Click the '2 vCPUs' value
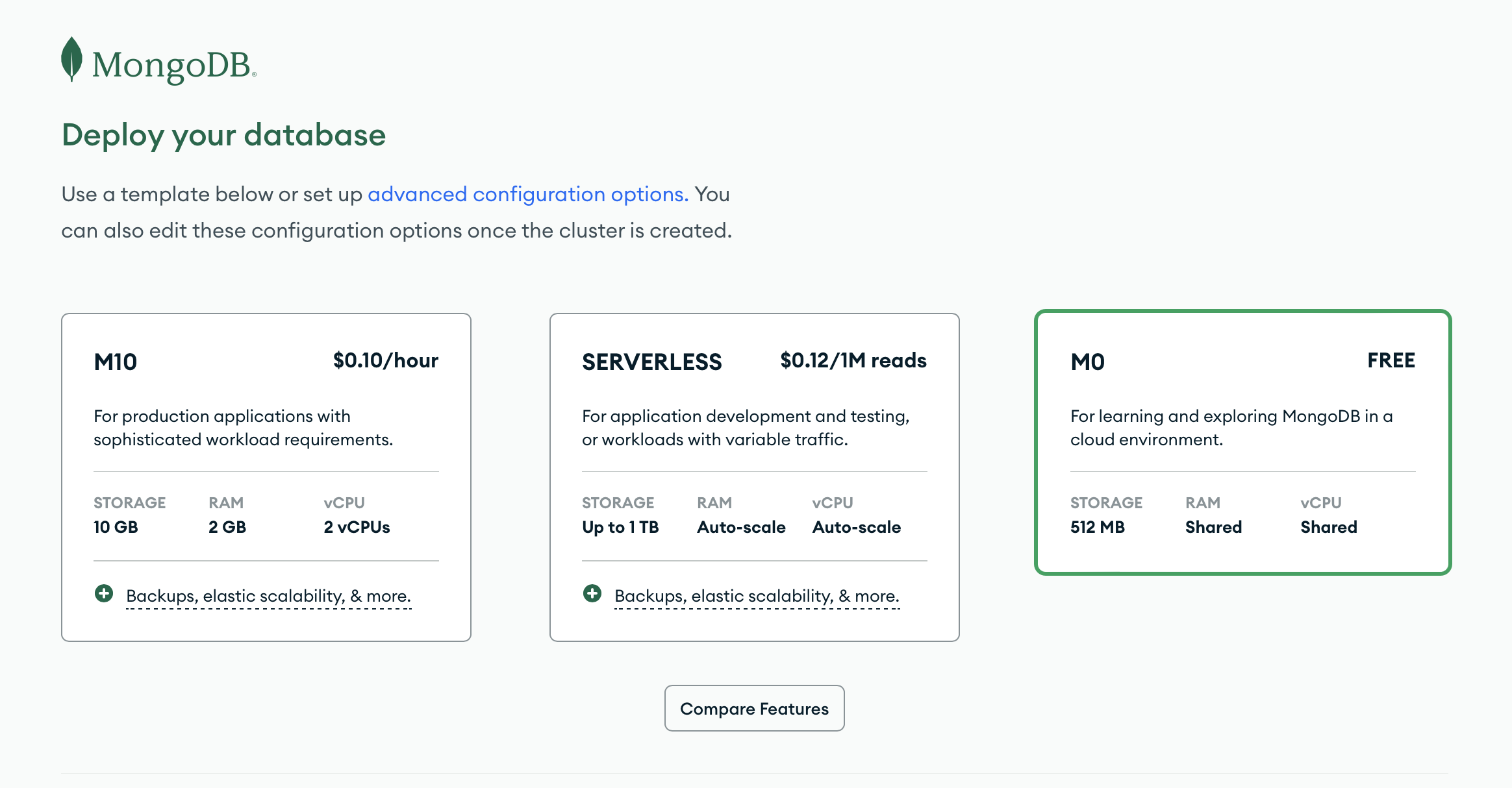Viewport: 1512px width, 788px height. (x=357, y=527)
